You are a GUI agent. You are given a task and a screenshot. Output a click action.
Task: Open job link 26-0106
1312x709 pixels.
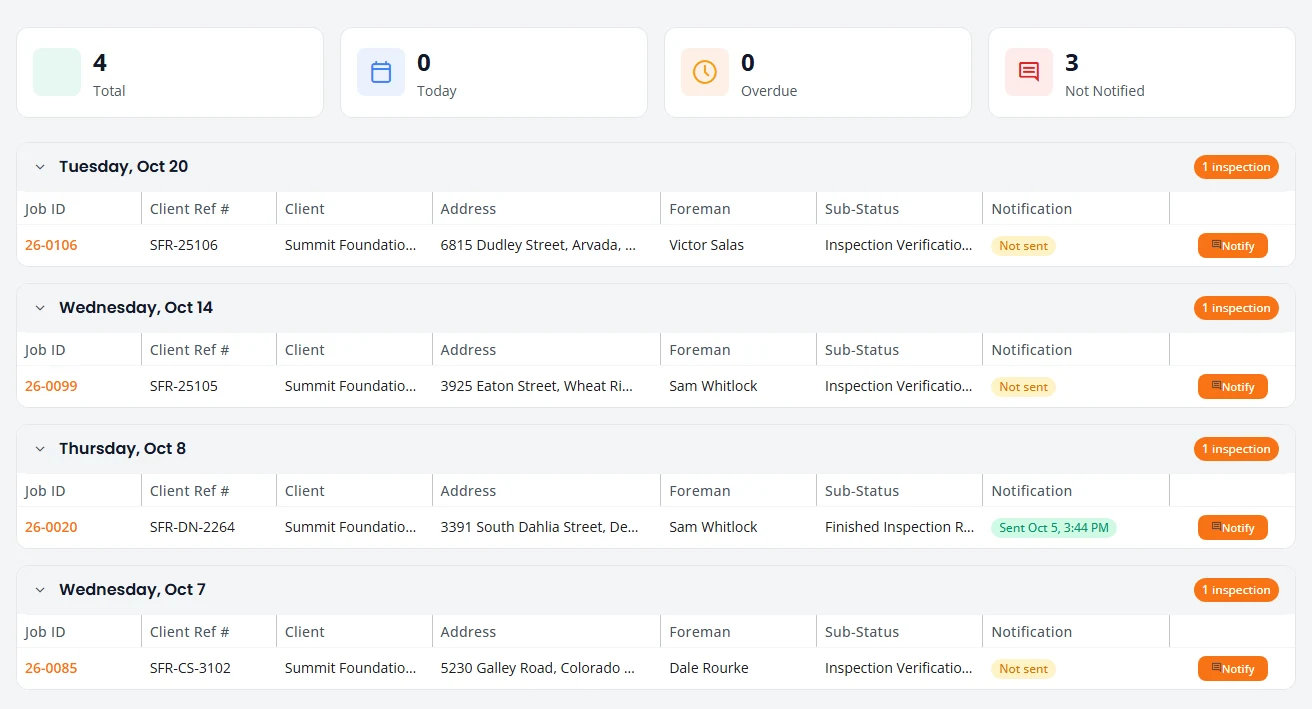click(51, 245)
